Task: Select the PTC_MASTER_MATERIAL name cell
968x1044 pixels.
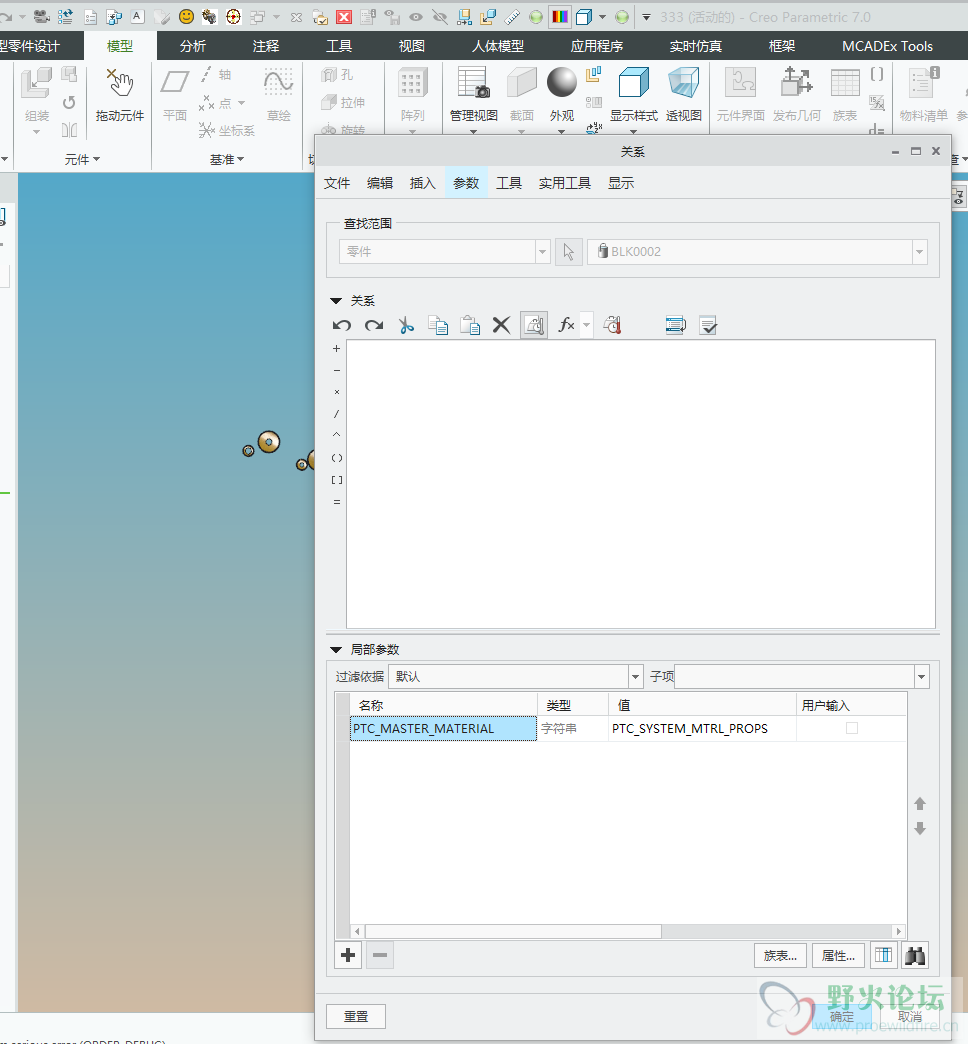Action: click(x=443, y=728)
